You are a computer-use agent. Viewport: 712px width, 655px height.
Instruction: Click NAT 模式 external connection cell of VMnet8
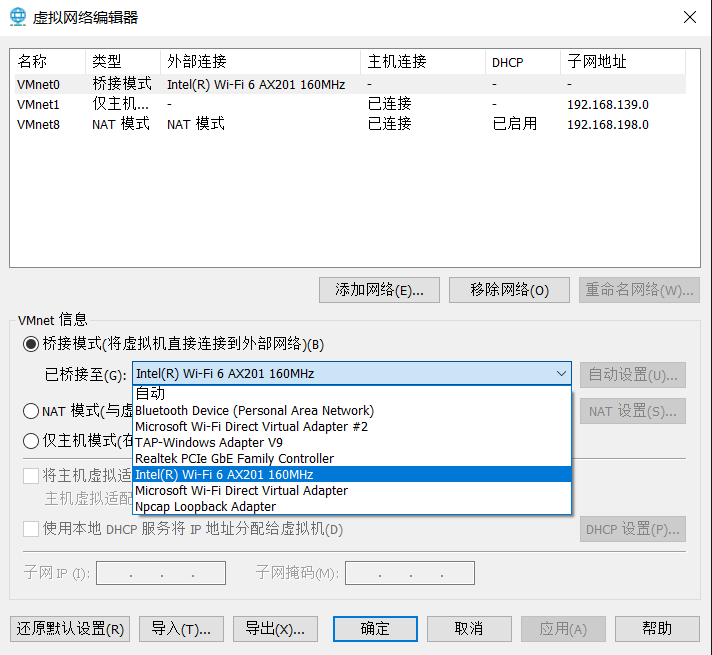coord(196,124)
